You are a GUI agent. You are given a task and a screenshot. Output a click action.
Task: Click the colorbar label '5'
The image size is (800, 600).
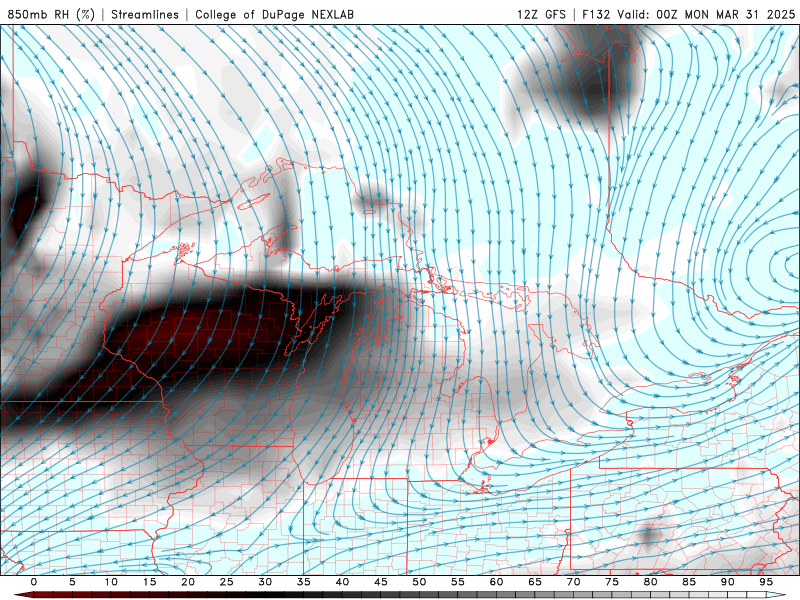pos(72,582)
